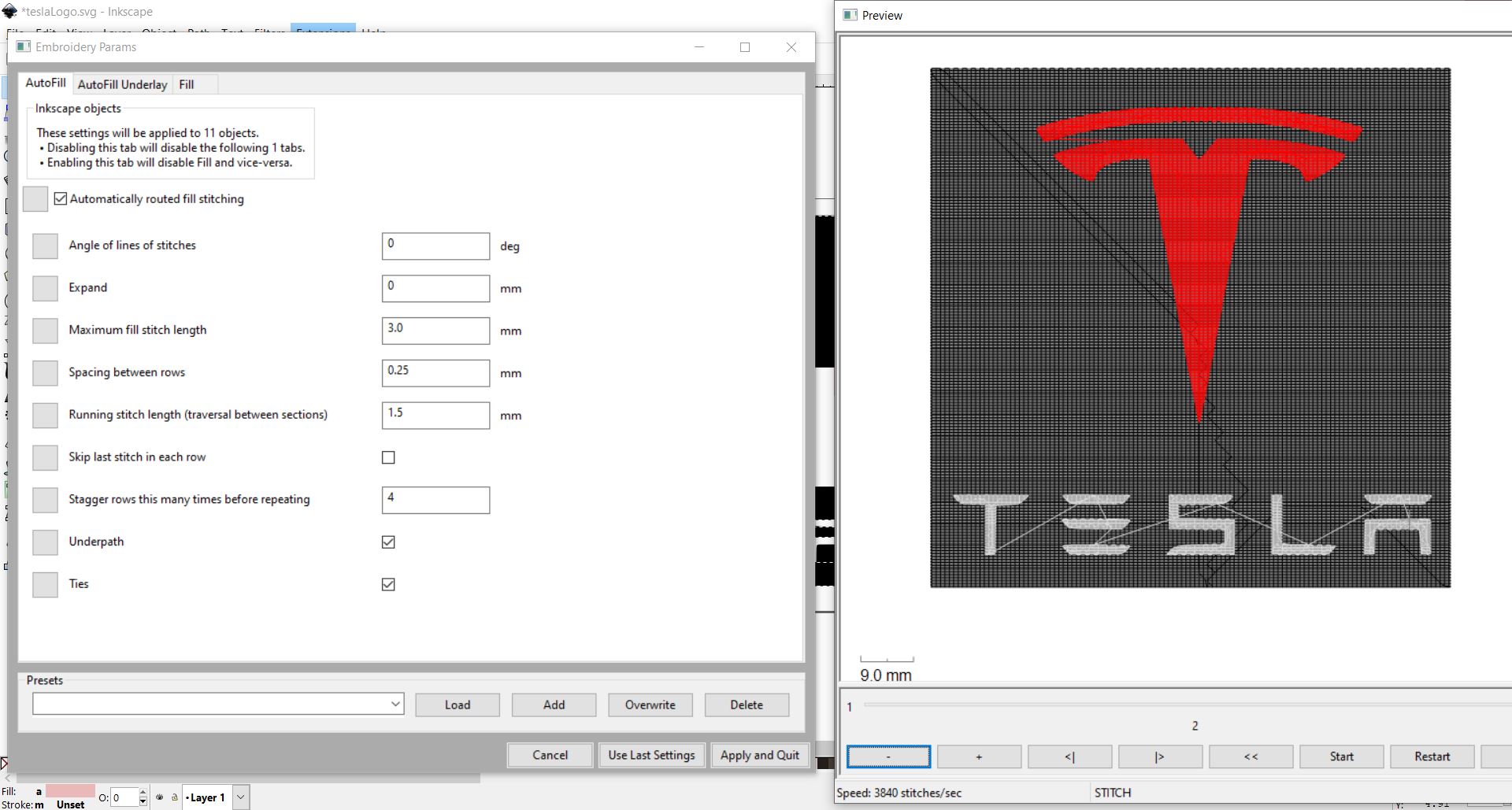1512x810 pixels.
Task: Switch to the AutoFill tab
Action: [x=46, y=83]
